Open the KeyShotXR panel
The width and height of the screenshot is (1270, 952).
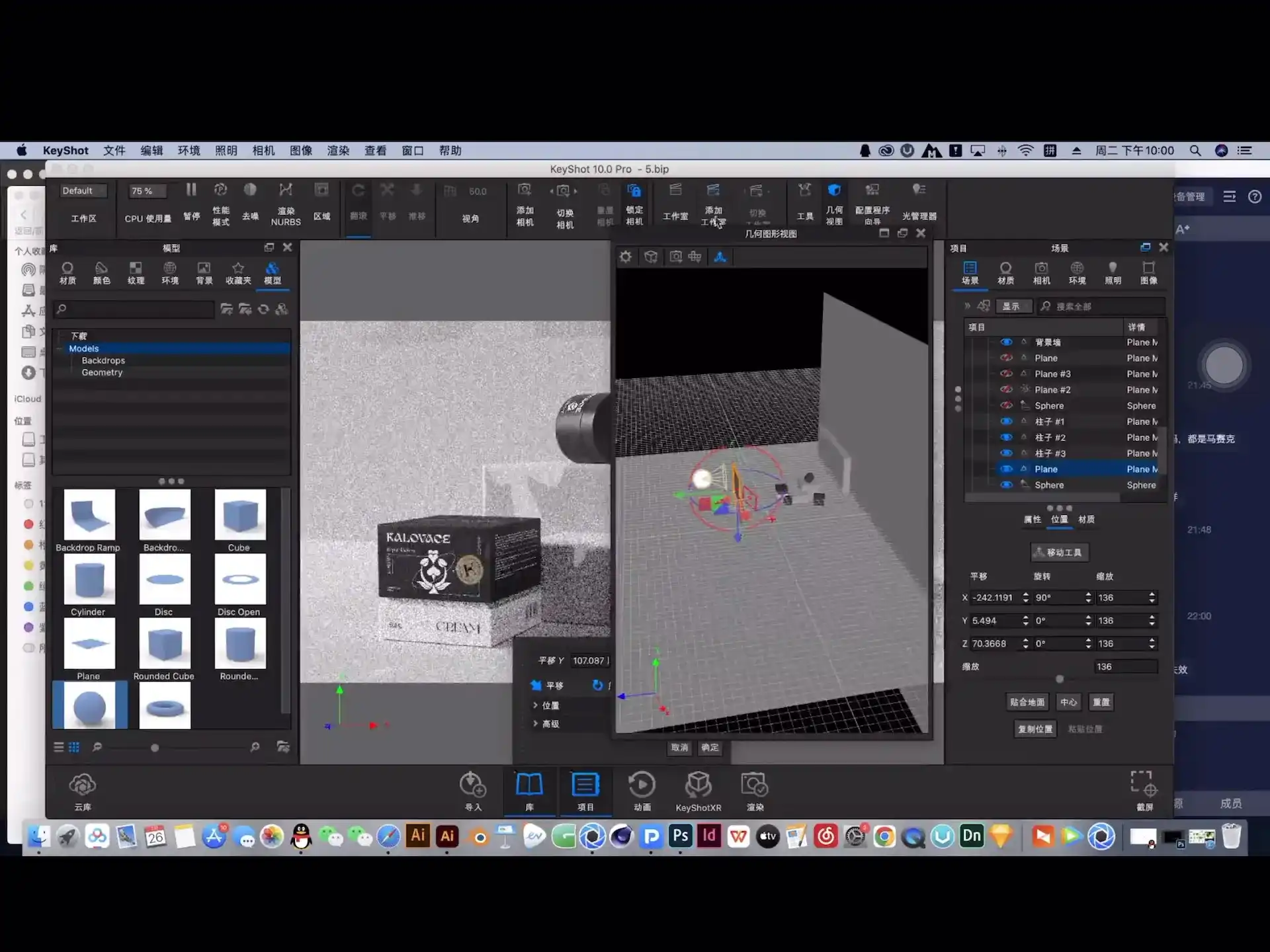pos(698,785)
